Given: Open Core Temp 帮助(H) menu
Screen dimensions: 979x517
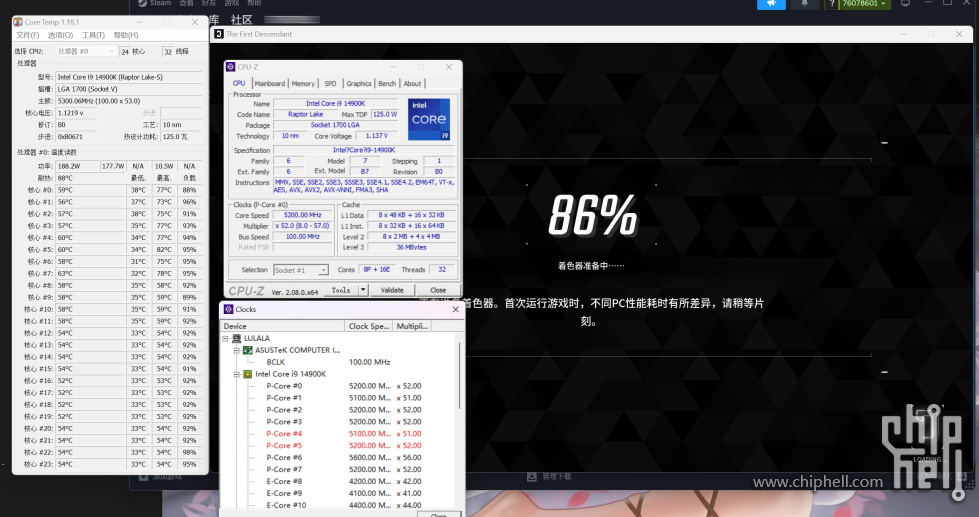Looking at the screenshot, I should pyautogui.click(x=126, y=35).
